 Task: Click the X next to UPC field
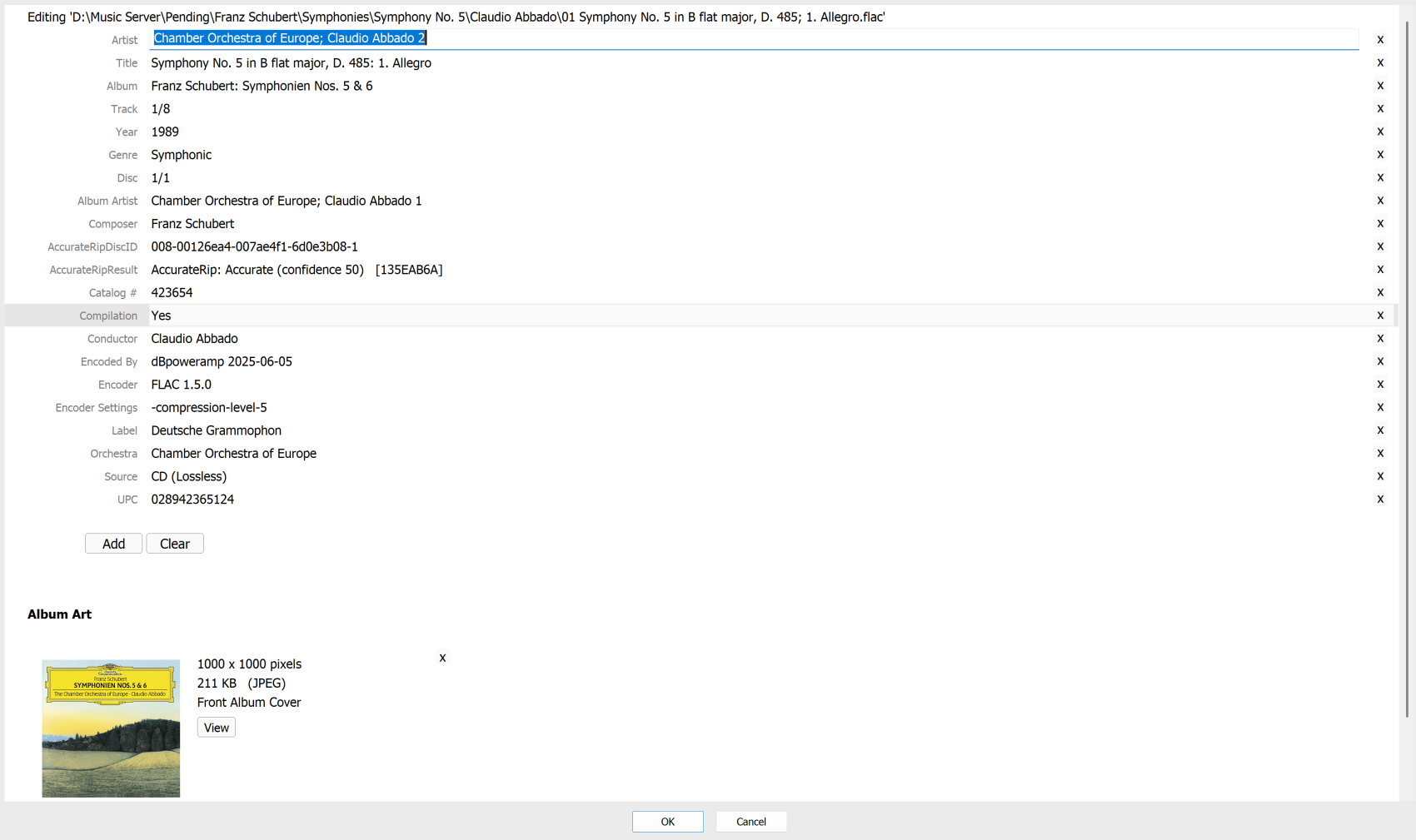point(1379,500)
